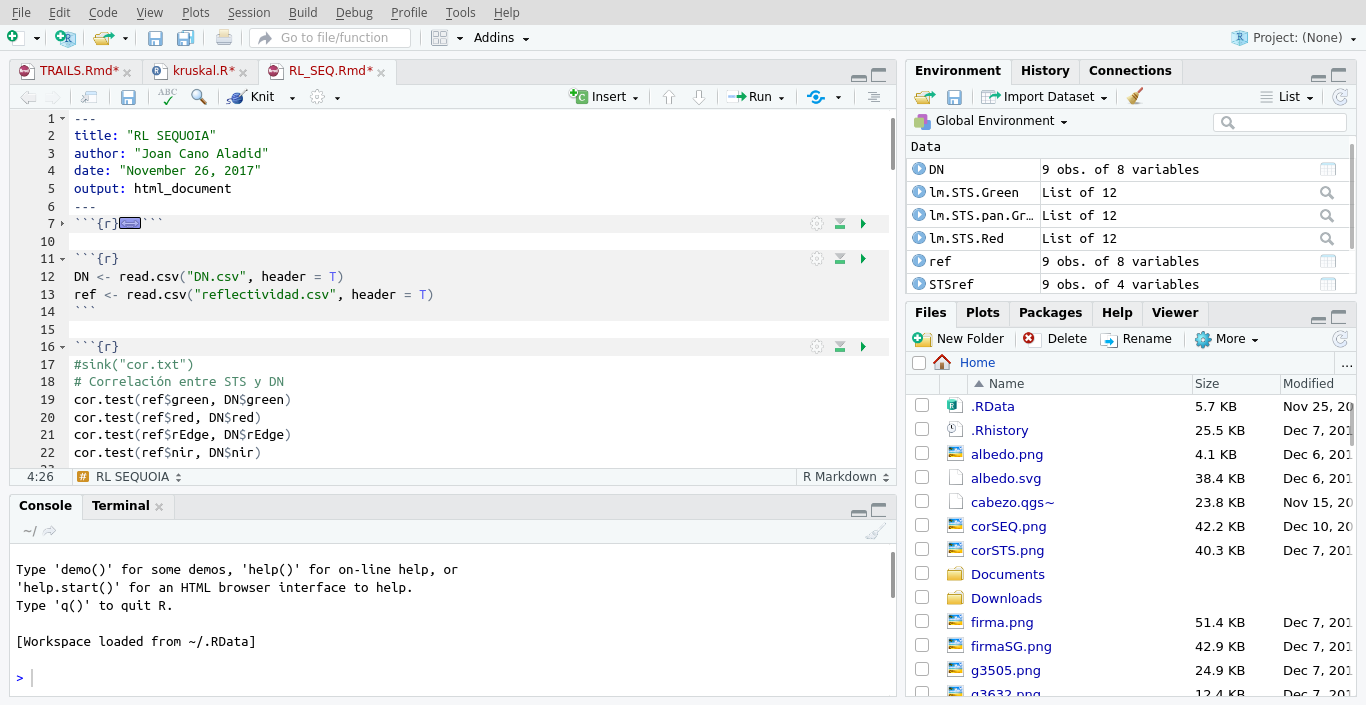Select cabezo.qgs~ with its checkbox
This screenshot has width=1366, height=705.
coord(922,502)
